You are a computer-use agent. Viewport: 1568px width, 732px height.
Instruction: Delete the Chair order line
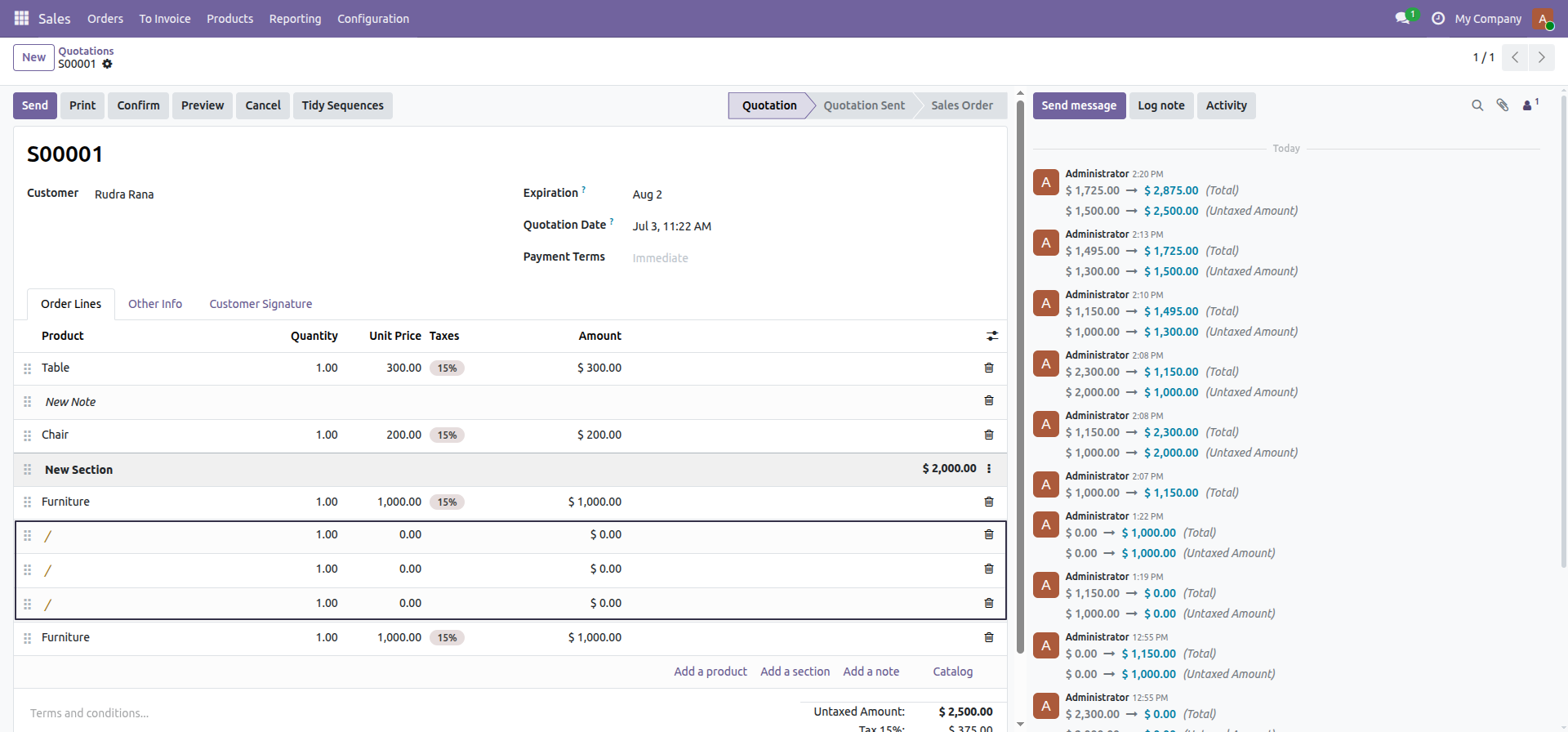pos(989,435)
